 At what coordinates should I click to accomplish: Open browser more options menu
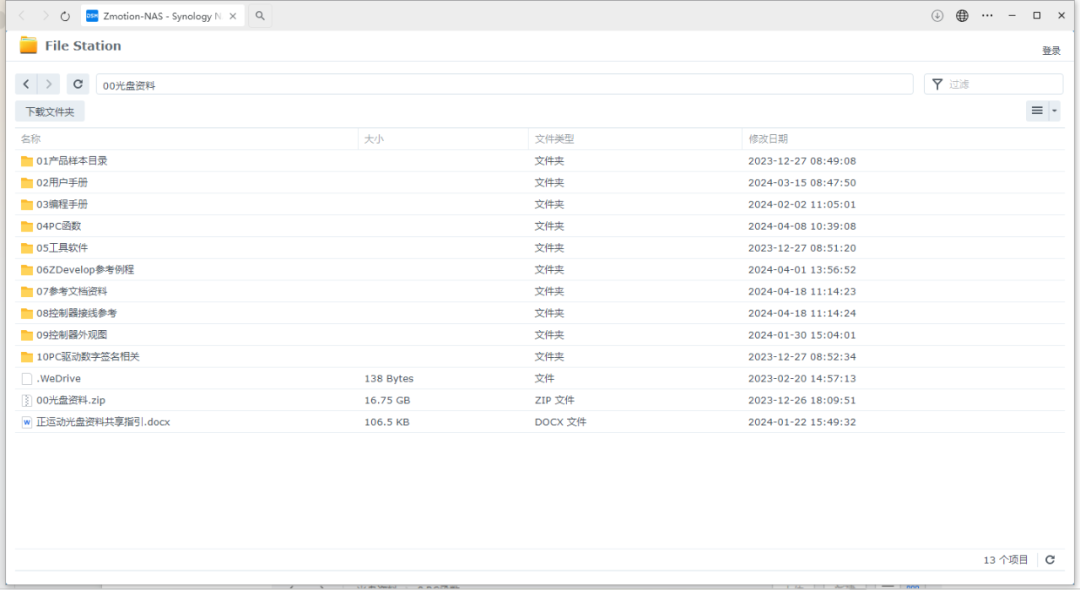pyautogui.click(x=987, y=16)
